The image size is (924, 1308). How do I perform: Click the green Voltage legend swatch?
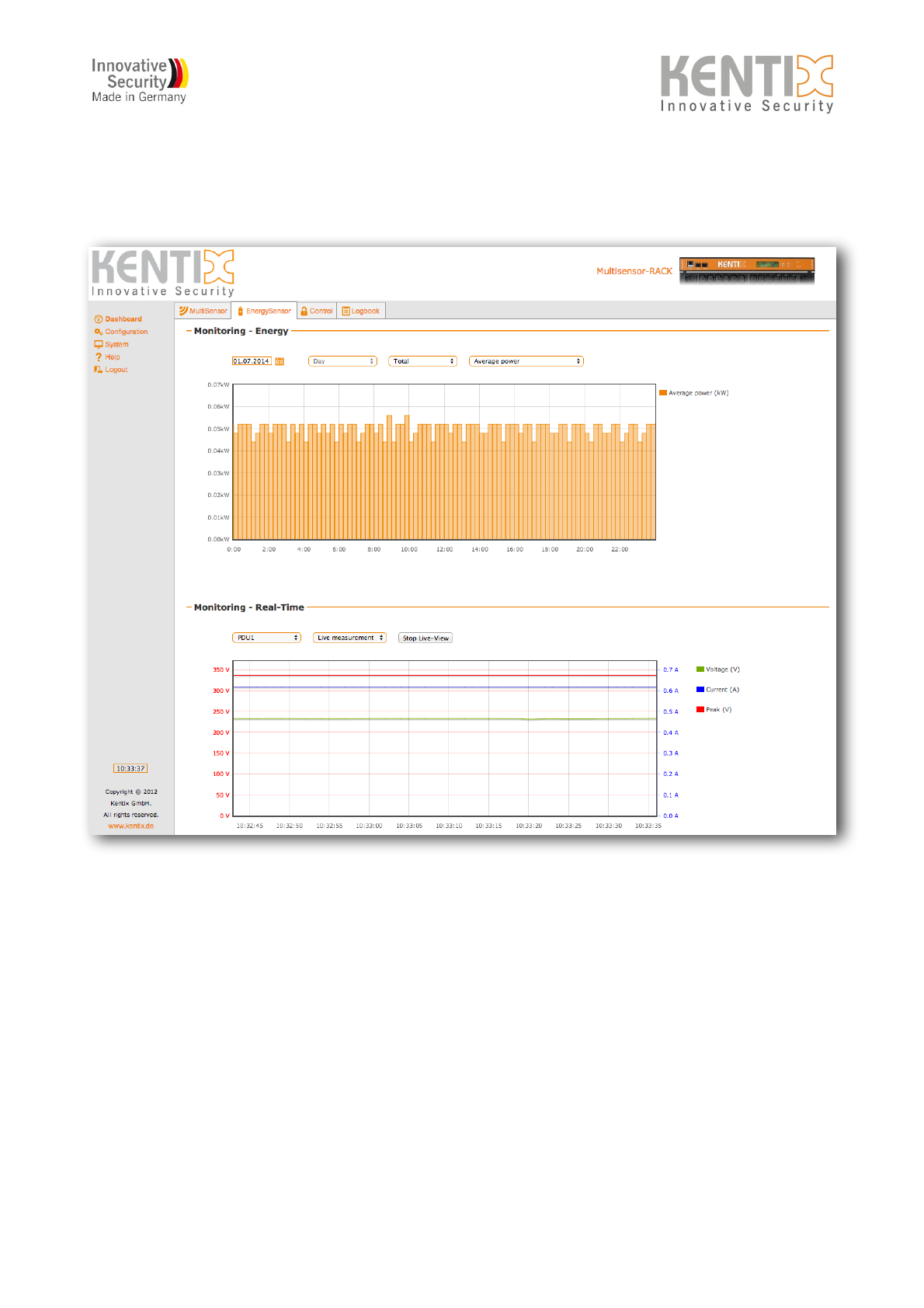pos(700,670)
